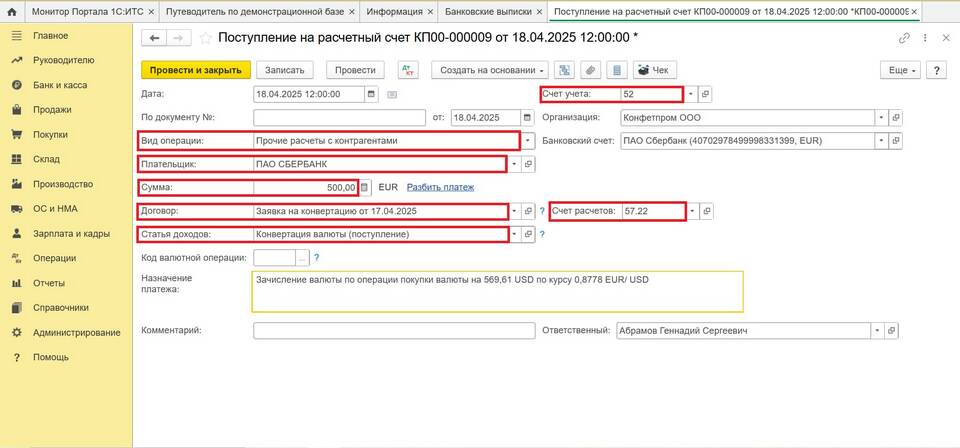Click the copy link icon in header
Screen dimensions: 960x448
904,38
